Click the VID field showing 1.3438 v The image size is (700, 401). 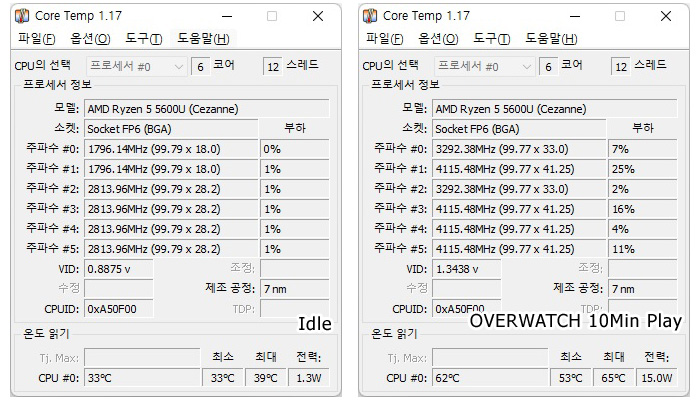click(x=470, y=269)
